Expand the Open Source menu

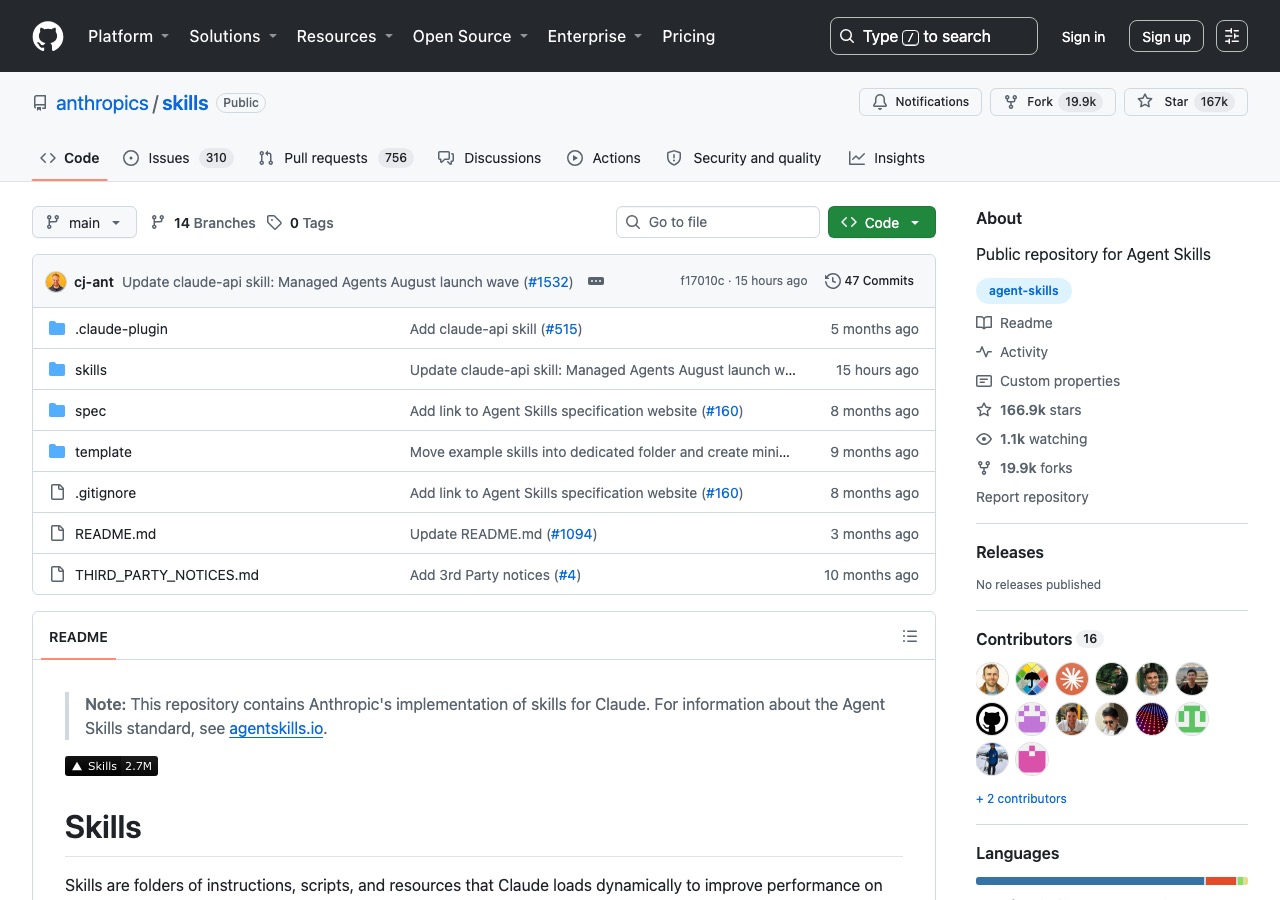(x=470, y=36)
